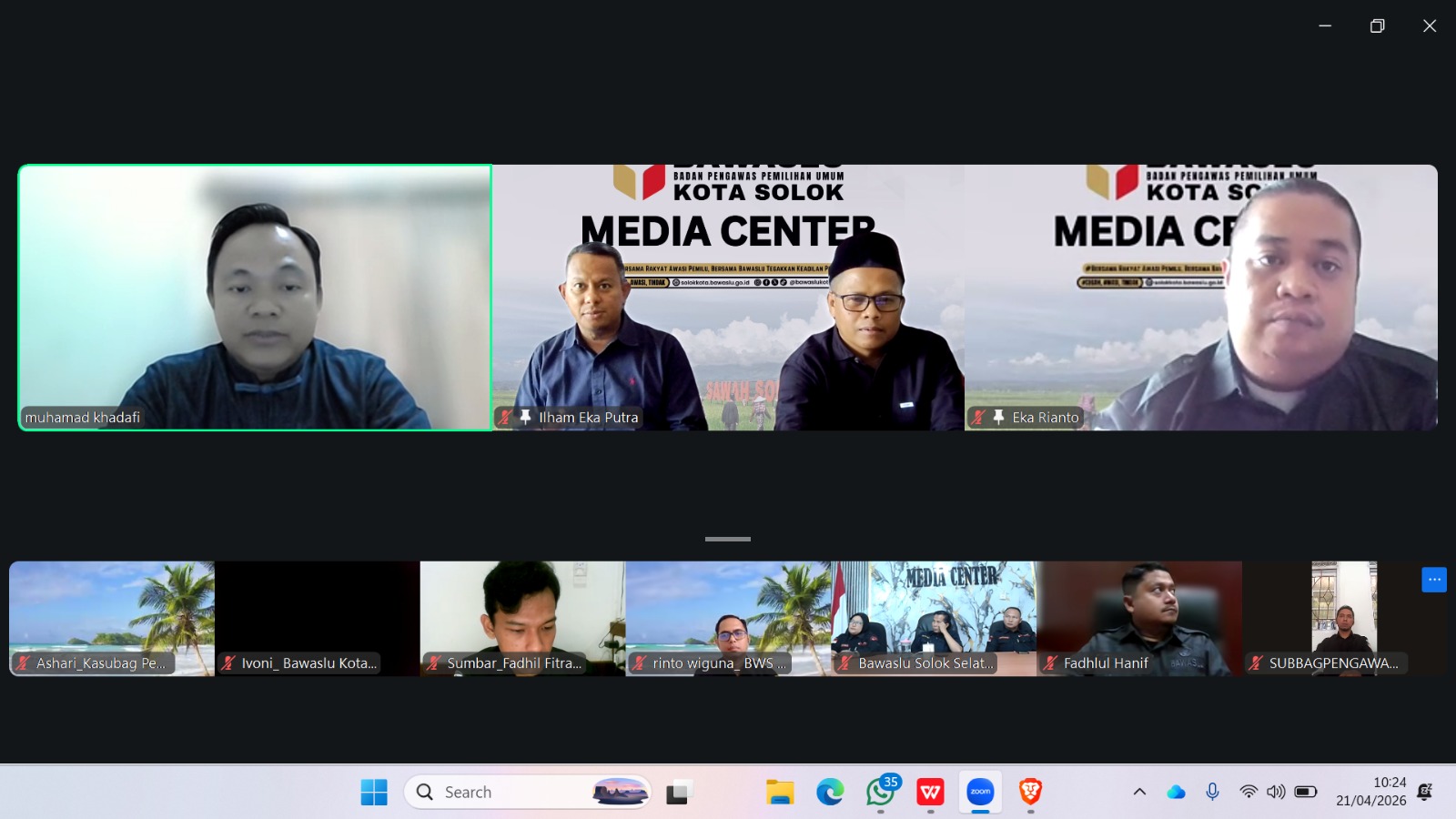Open Microsoft Edge from the taskbar
This screenshot has height=819, width=1456.
pos(827,792)
